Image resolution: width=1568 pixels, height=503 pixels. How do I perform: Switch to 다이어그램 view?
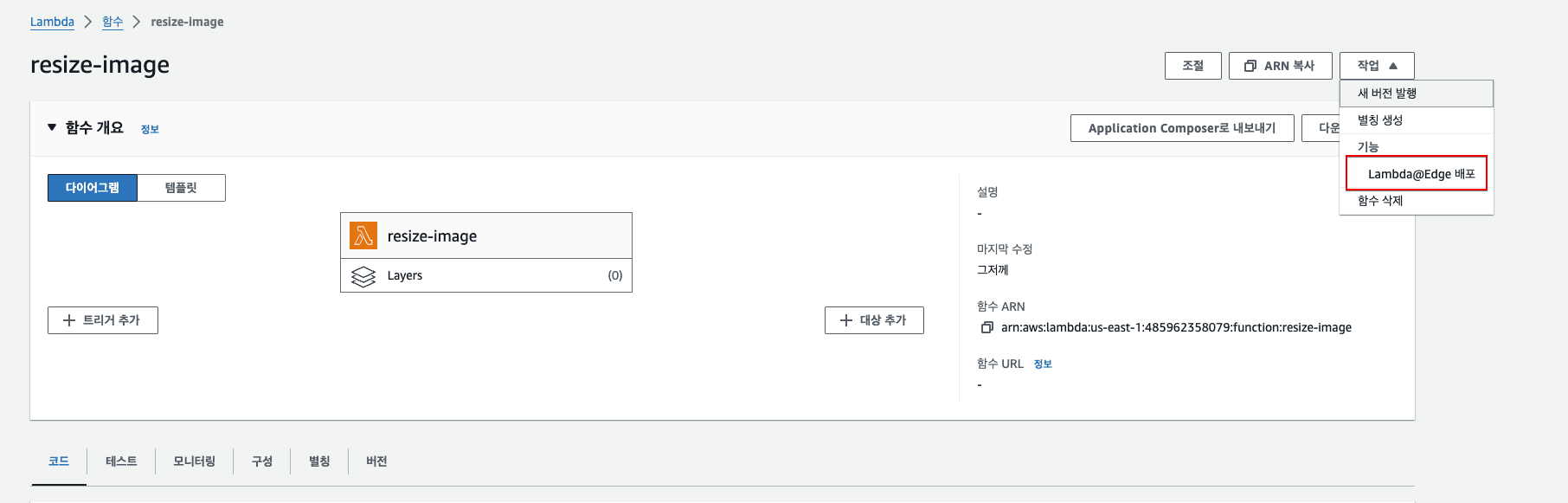93,188
